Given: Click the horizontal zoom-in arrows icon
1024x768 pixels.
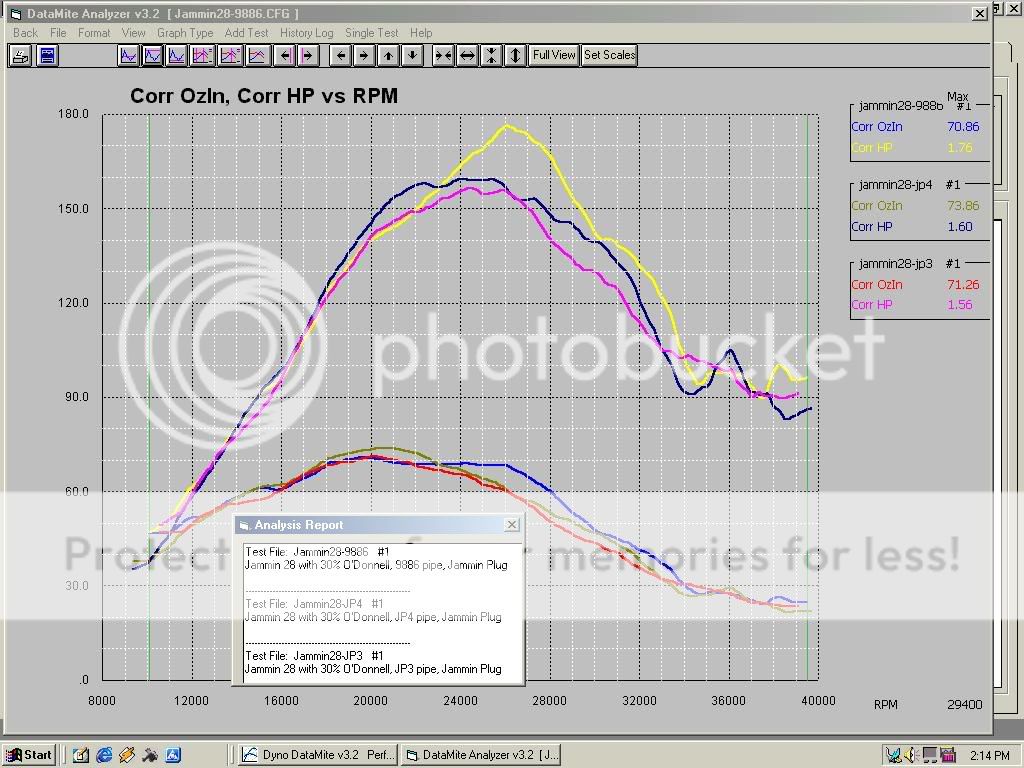Looking at the screenshot, I should pyautogui.click(x=444, y=55).
